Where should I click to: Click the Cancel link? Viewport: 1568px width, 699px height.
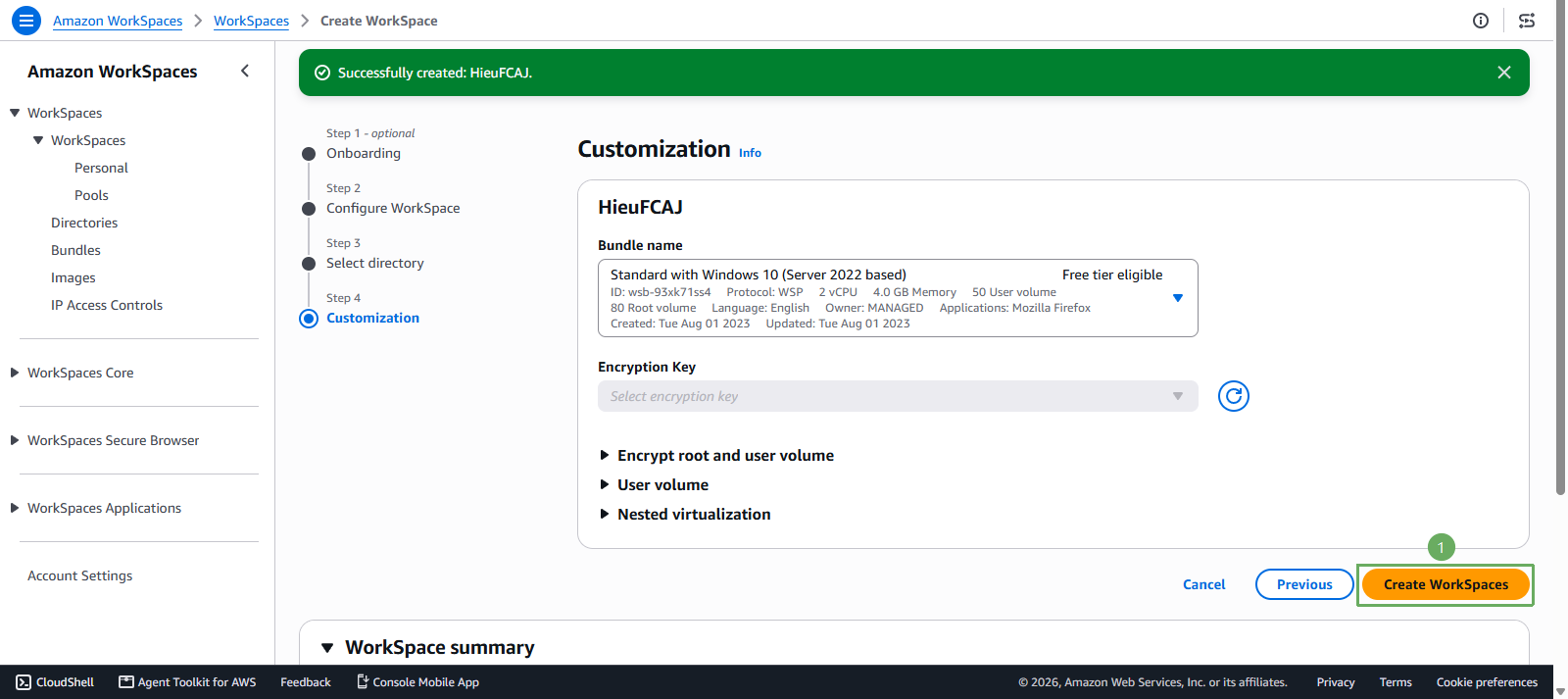(1204, 584)
